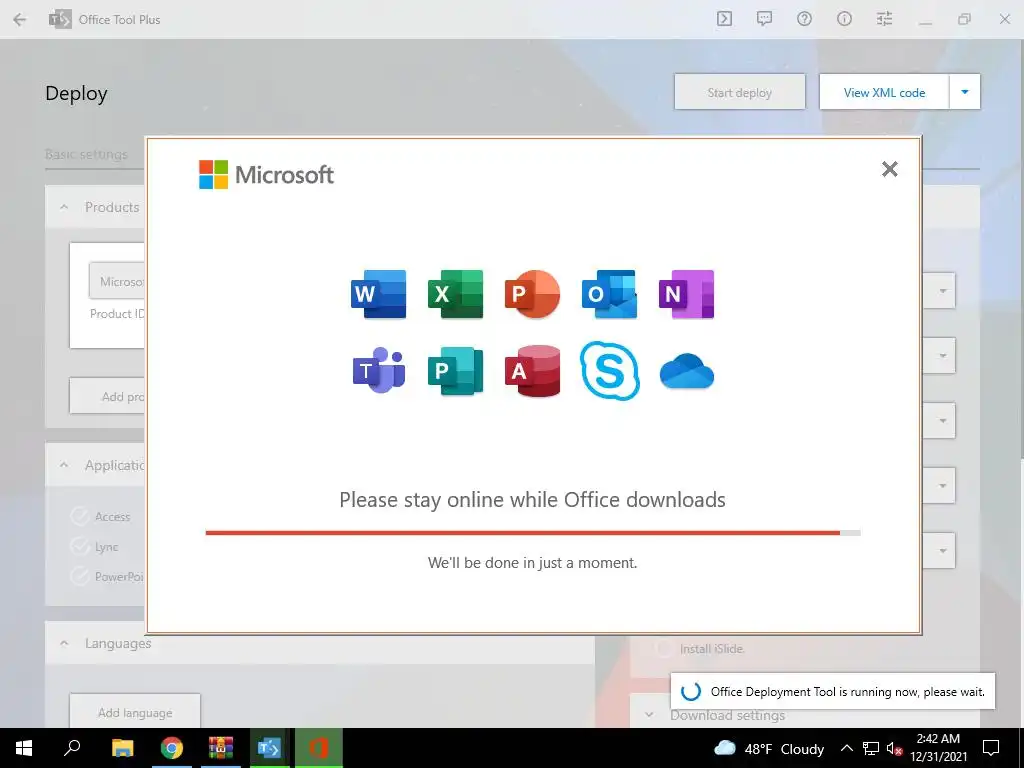This screenshot has height=768, width=1024.
Task: Toggle the Lync application checkbox
Action: coord(80,546)
